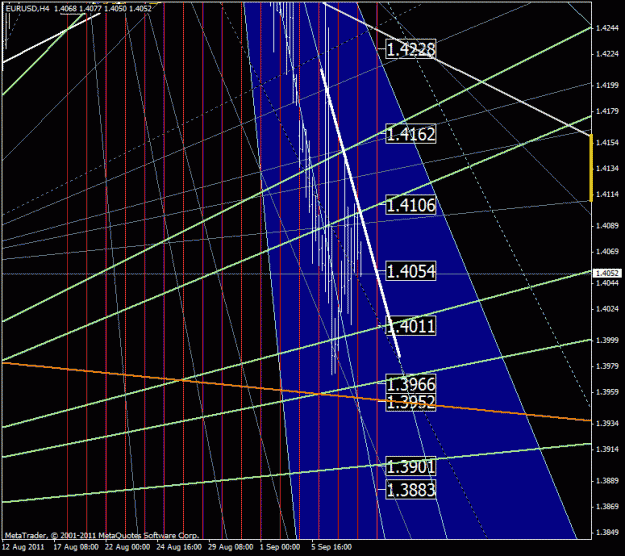Click the 1.4228 price label
625x556 pixels.
(x=411, y=49)
